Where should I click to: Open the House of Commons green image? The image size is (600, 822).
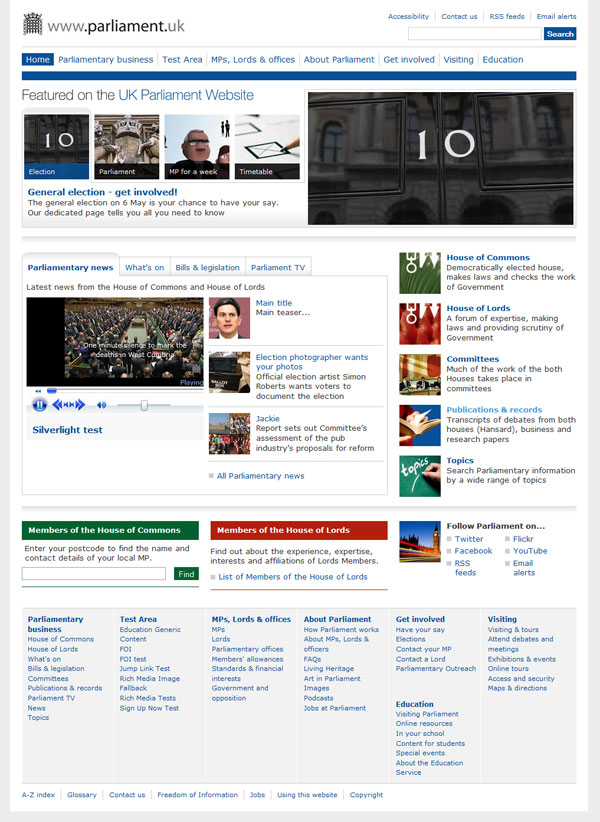click(420, 273)
